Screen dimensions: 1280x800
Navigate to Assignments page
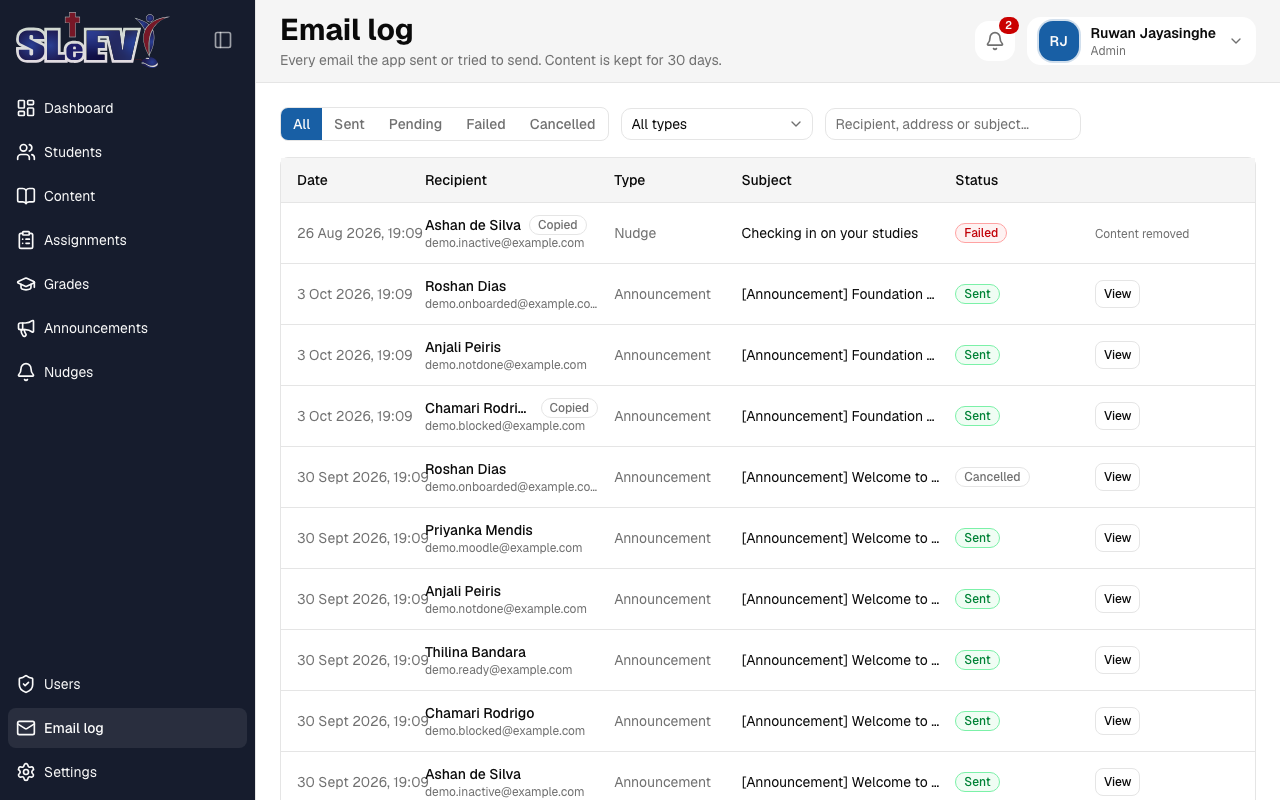point(127,240)
